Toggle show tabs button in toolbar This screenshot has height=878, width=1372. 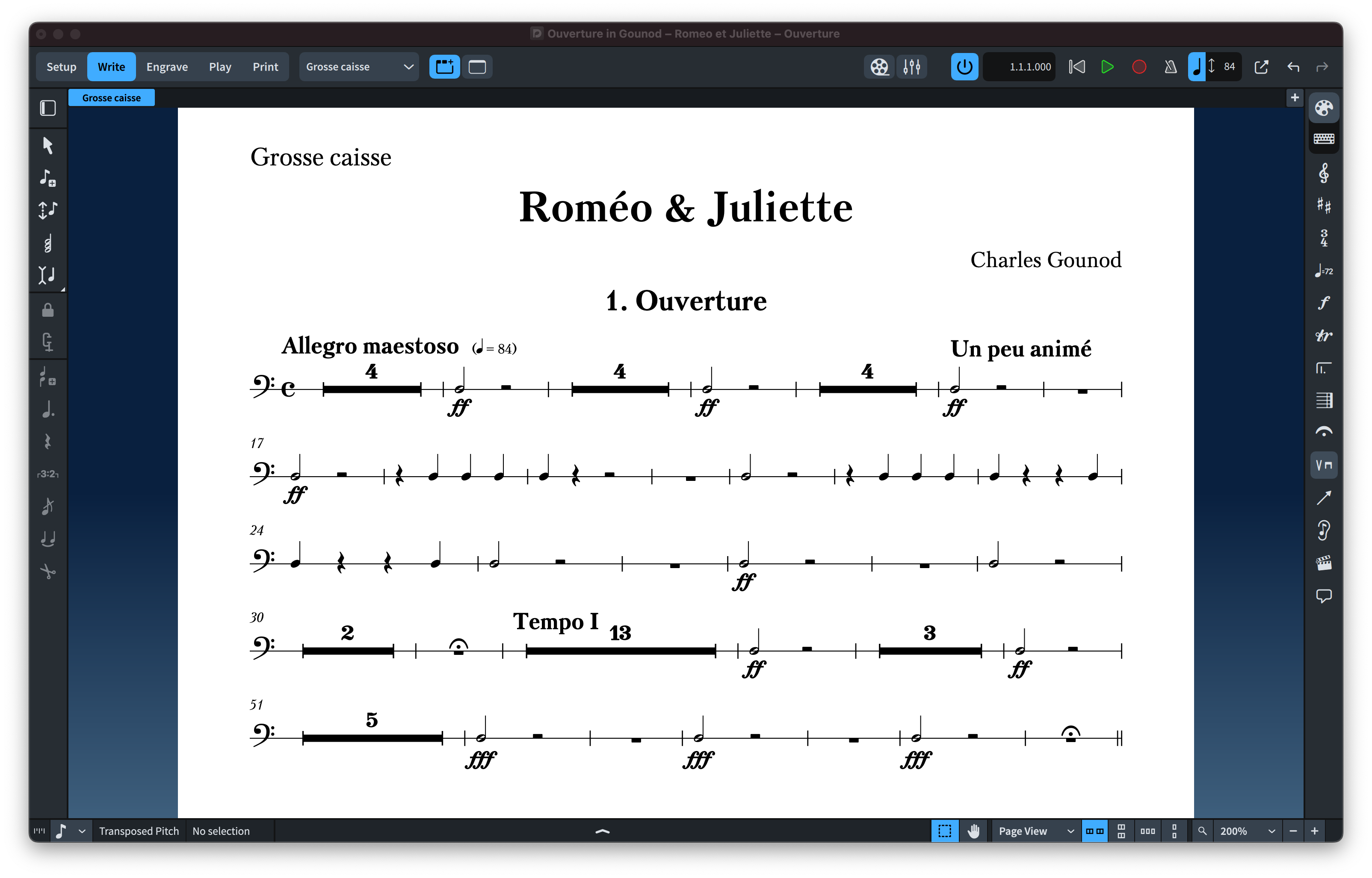coord(444,67)
